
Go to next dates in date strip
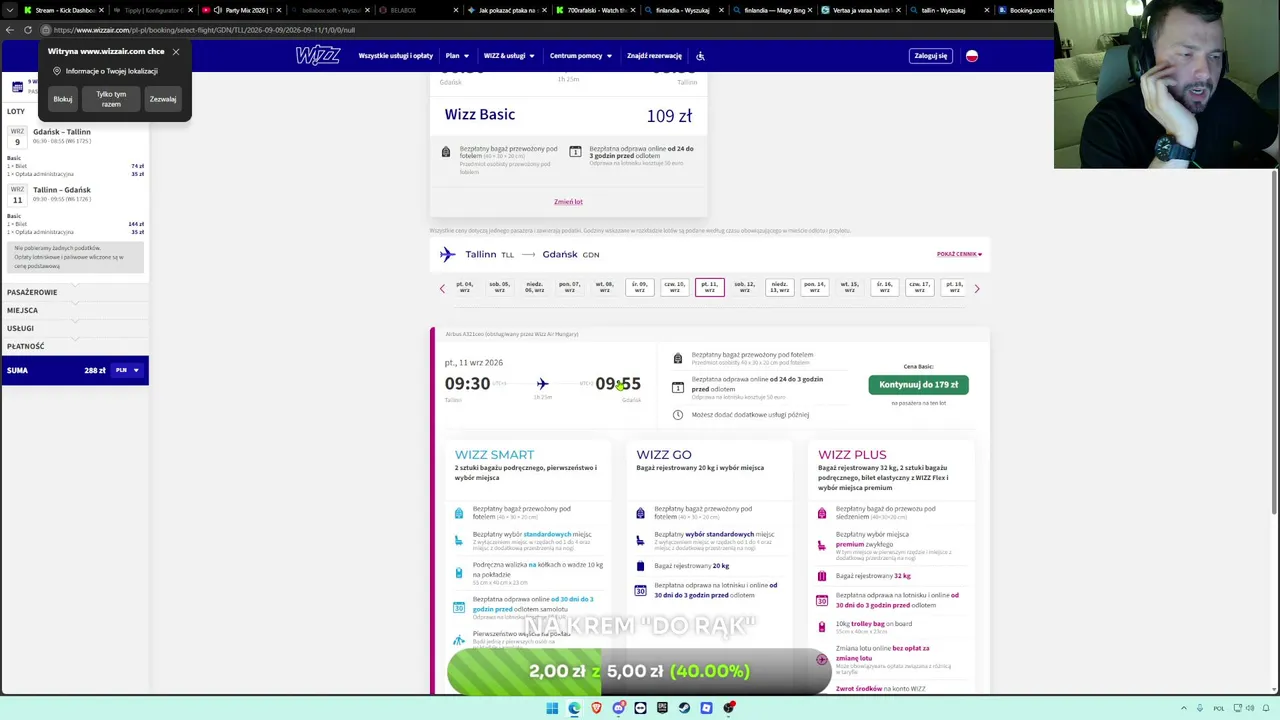click(977, 288)
